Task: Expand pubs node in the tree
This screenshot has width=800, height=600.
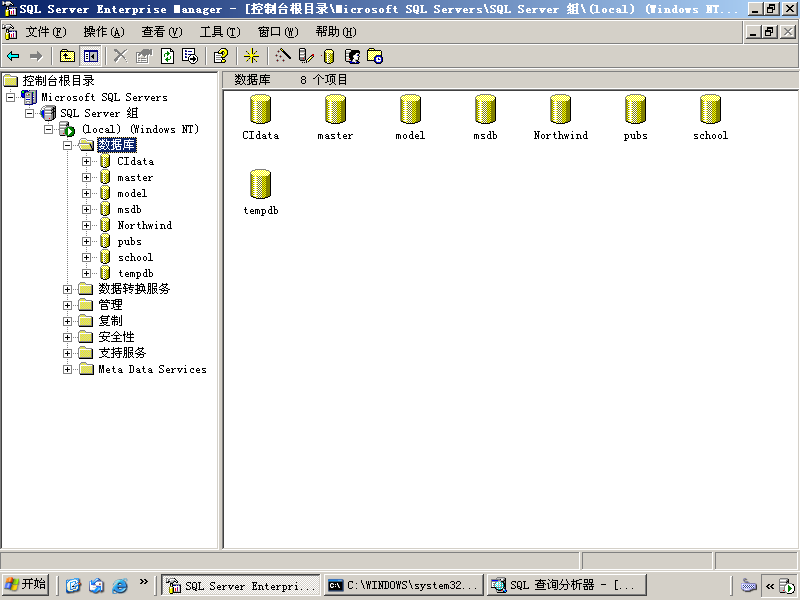Action: click(x=86, y=241)
